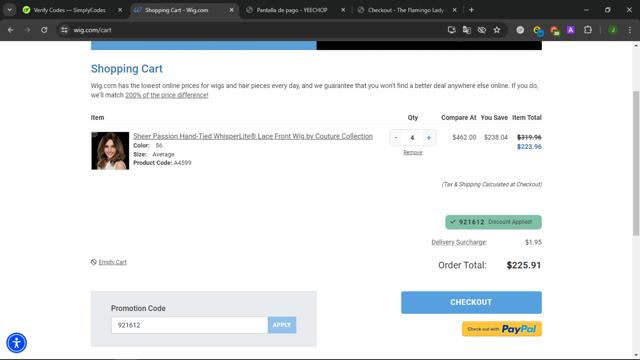
Task: Open the green profile avatar
Action: pyautogui.click(x=613, y=30)
